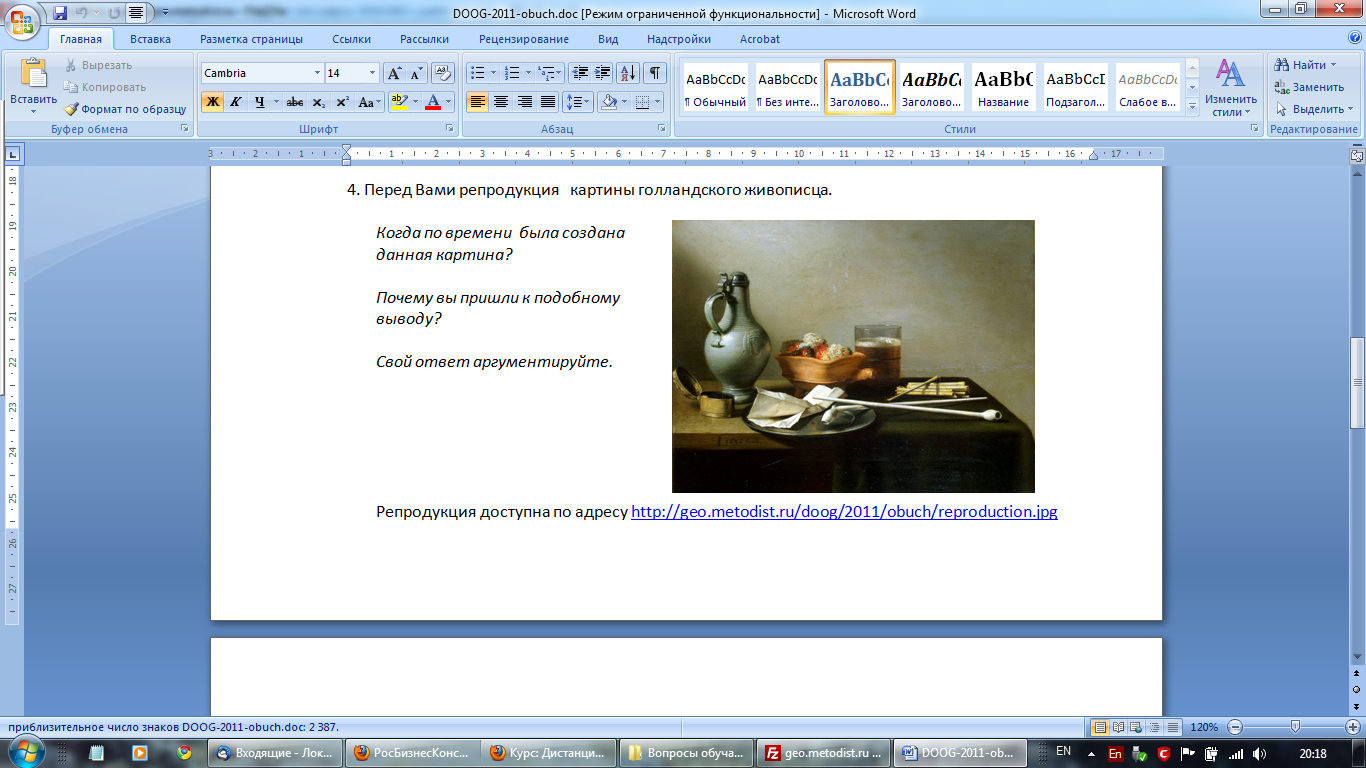
Task: Adjust the zoom slider handle
Action: tap(1296, 727)
